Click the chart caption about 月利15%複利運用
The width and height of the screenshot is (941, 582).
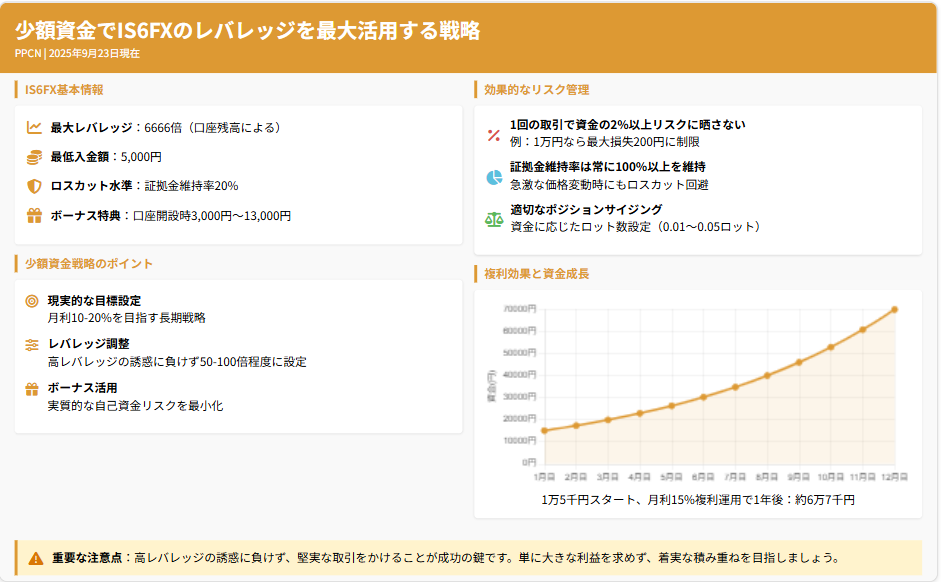(697, 499)
